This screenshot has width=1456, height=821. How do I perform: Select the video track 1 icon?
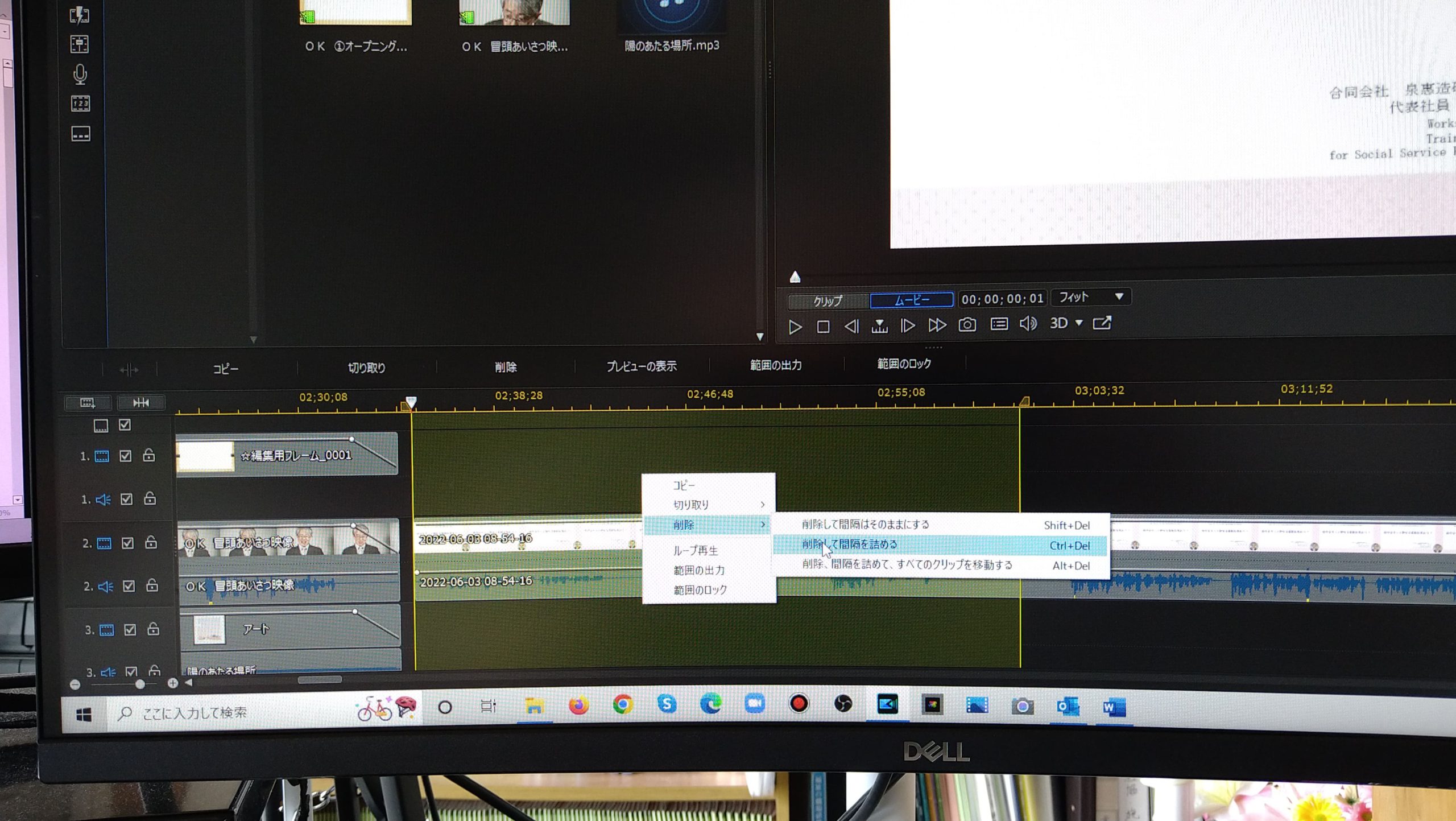[102, 456]
